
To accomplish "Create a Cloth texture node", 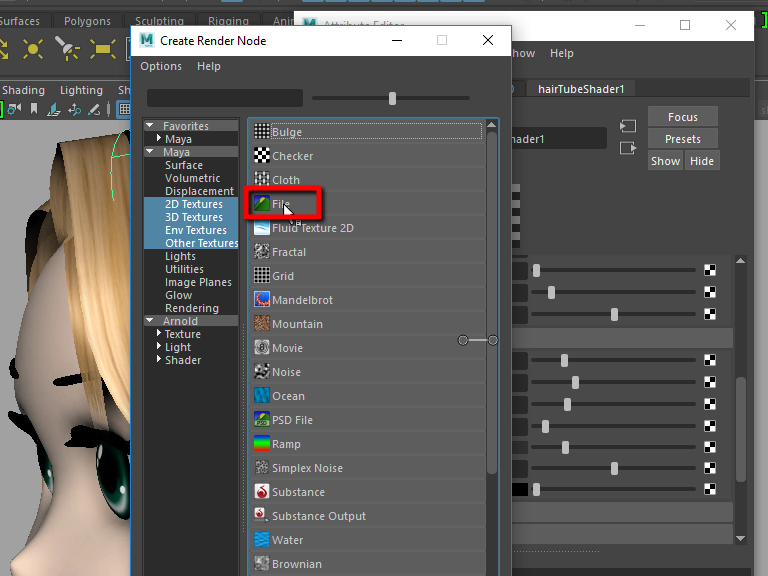I will coord(367,180).
